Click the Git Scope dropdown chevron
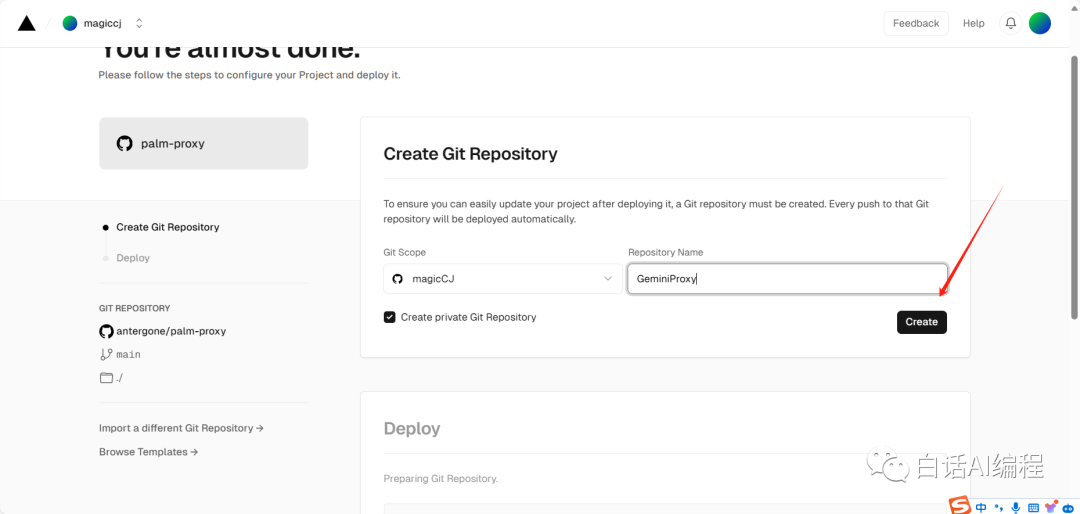Viewport: 1080px width, 514px height. tap(608, 279)
